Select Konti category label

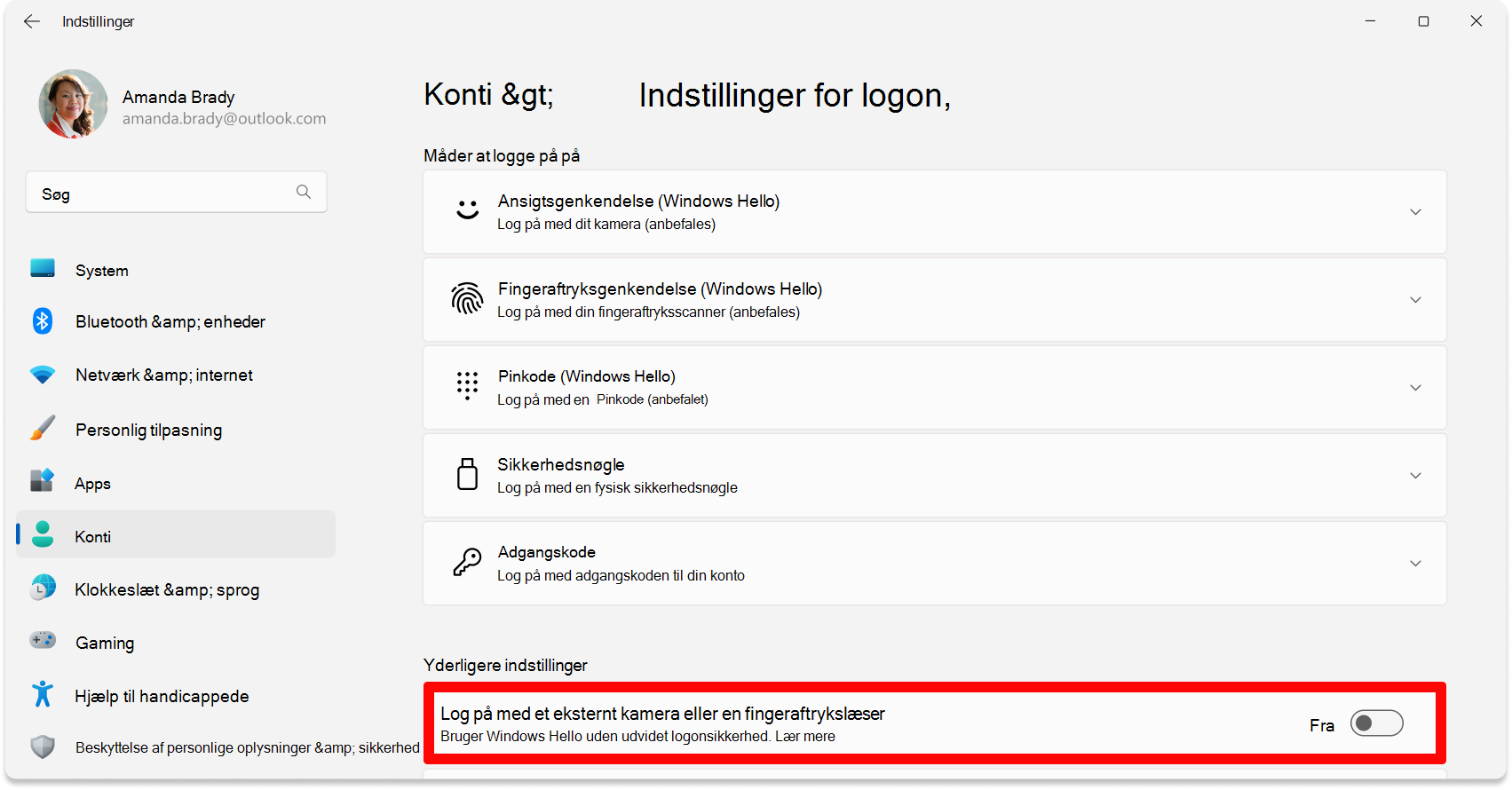pos(92,537)
